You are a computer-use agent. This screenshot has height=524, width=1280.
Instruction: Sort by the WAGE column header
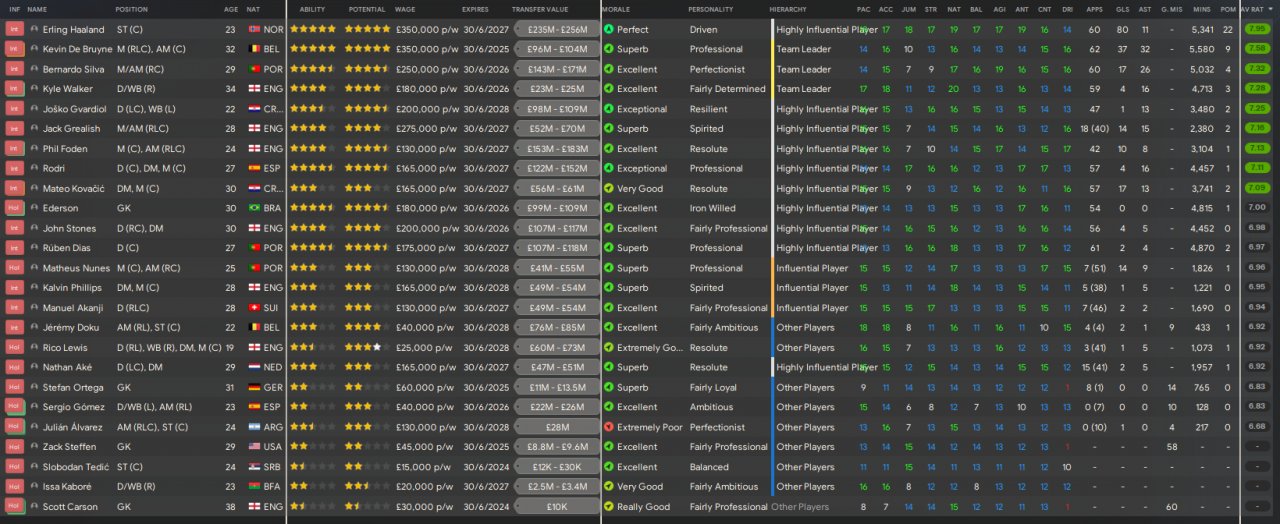pos(405,9)
